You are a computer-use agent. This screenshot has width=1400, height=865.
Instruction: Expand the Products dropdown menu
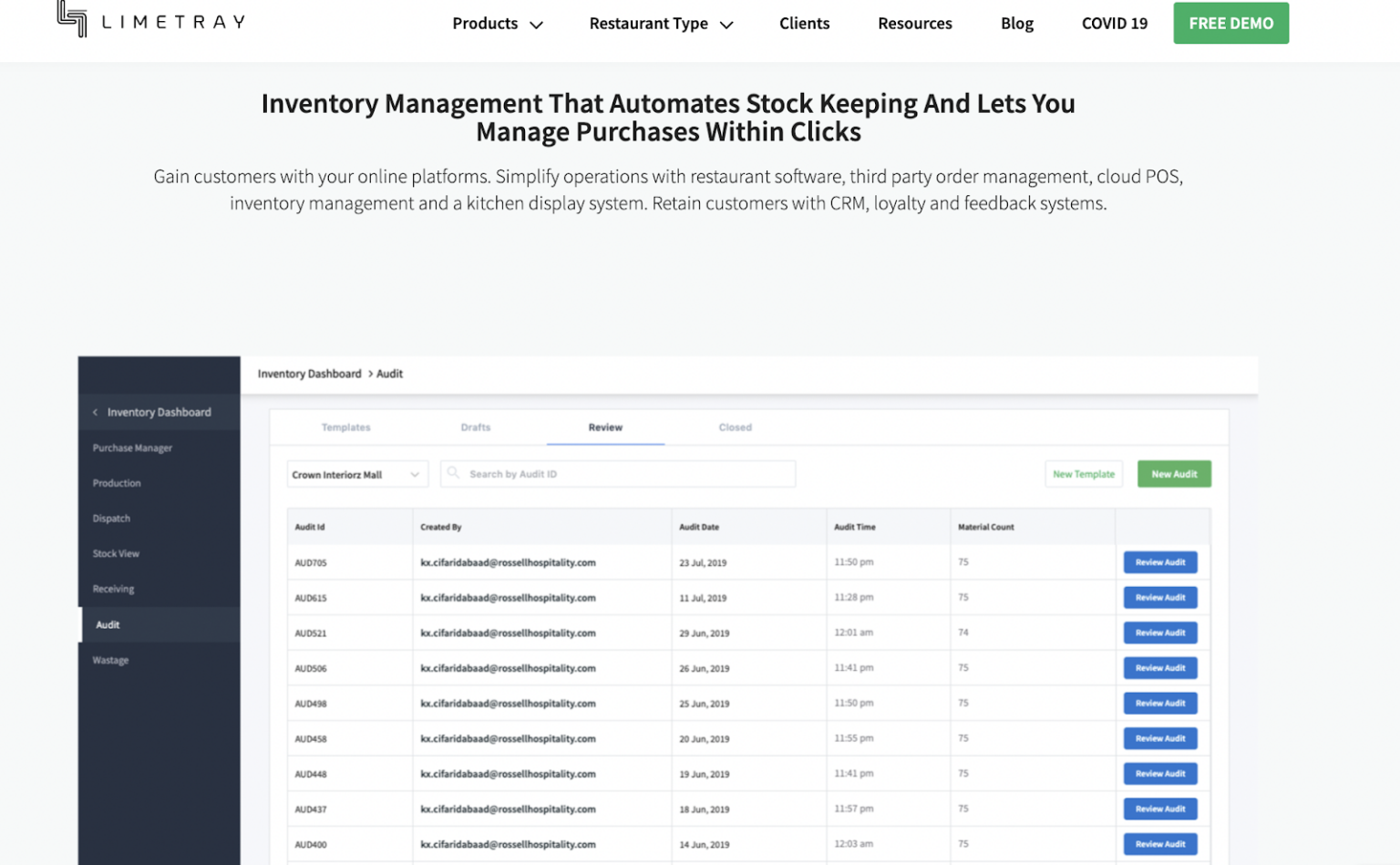pos(497,24)
